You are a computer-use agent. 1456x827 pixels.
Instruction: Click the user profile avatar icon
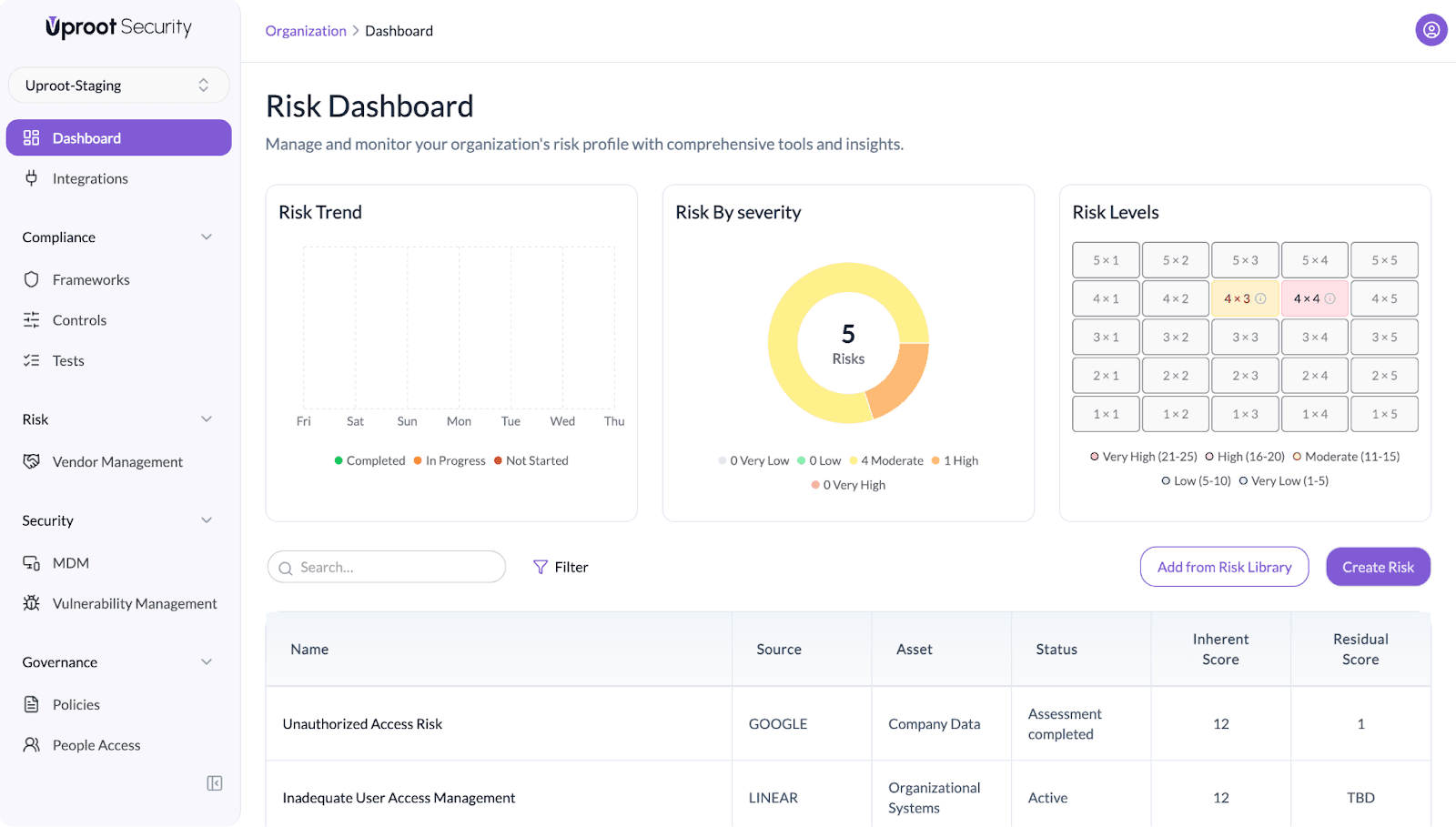pos(1431,30)
